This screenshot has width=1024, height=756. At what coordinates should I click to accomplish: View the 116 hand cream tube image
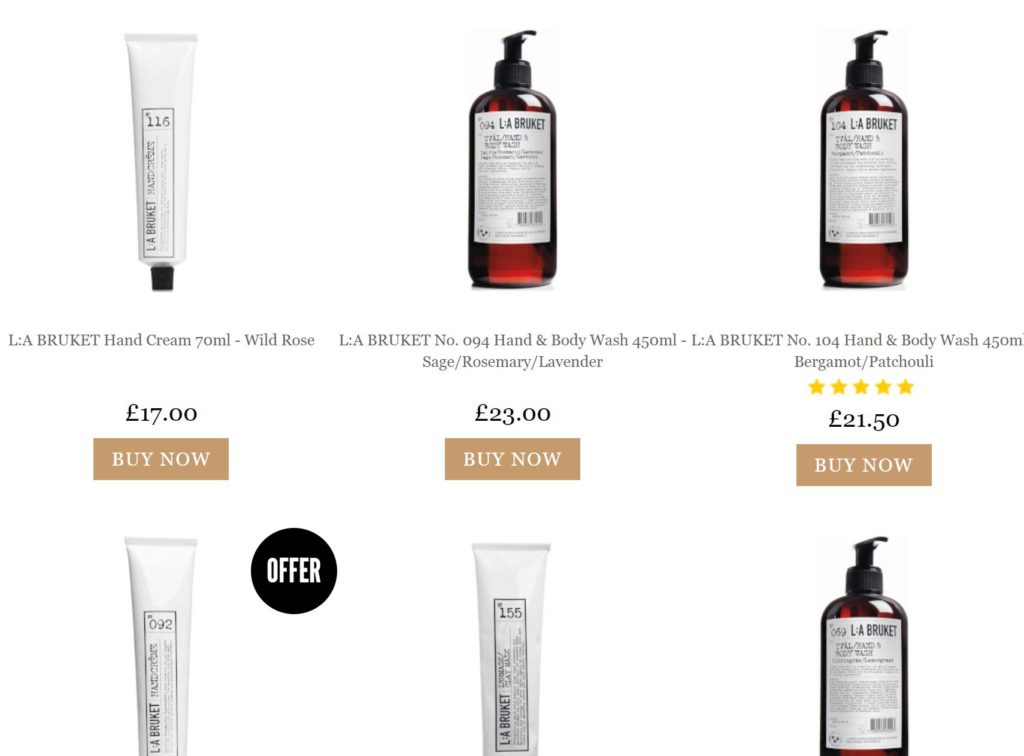tap(161, 161)
